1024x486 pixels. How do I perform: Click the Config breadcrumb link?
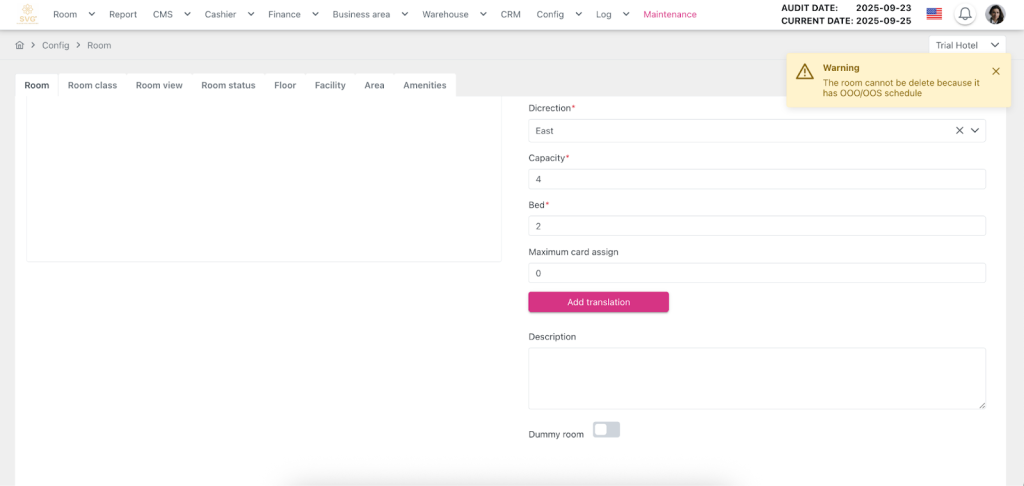coord(55,46)
